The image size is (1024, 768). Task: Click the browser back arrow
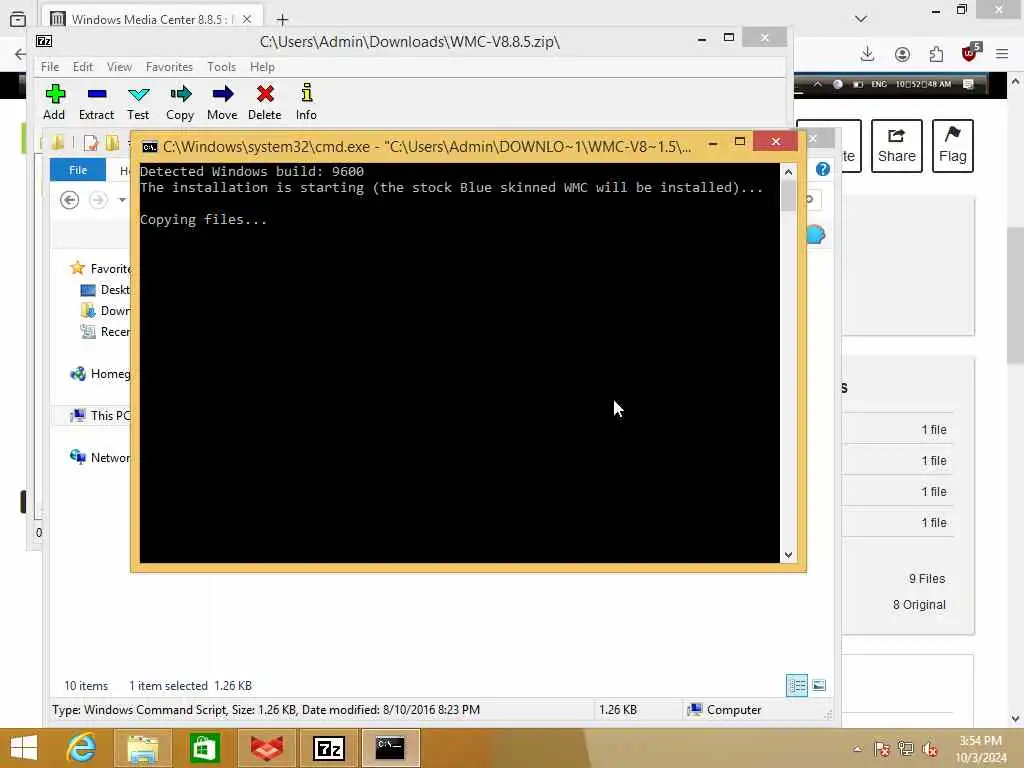click(20, 54)
